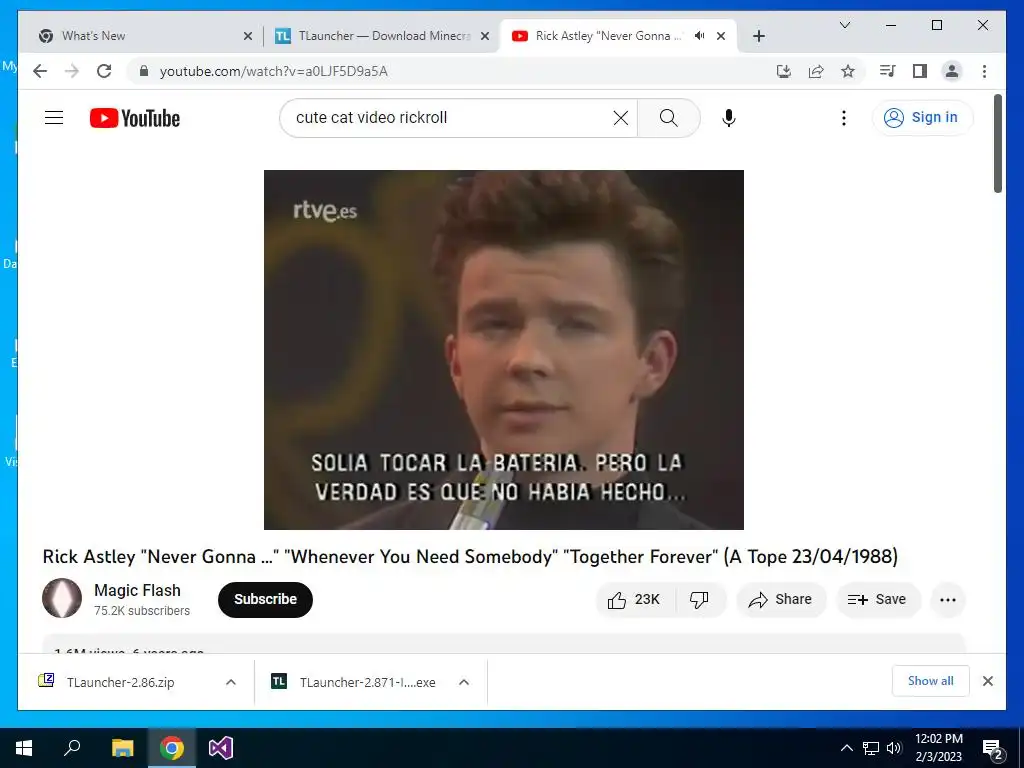Click the Share button under the video
The image size is (1024, 768).
[781, 600]
